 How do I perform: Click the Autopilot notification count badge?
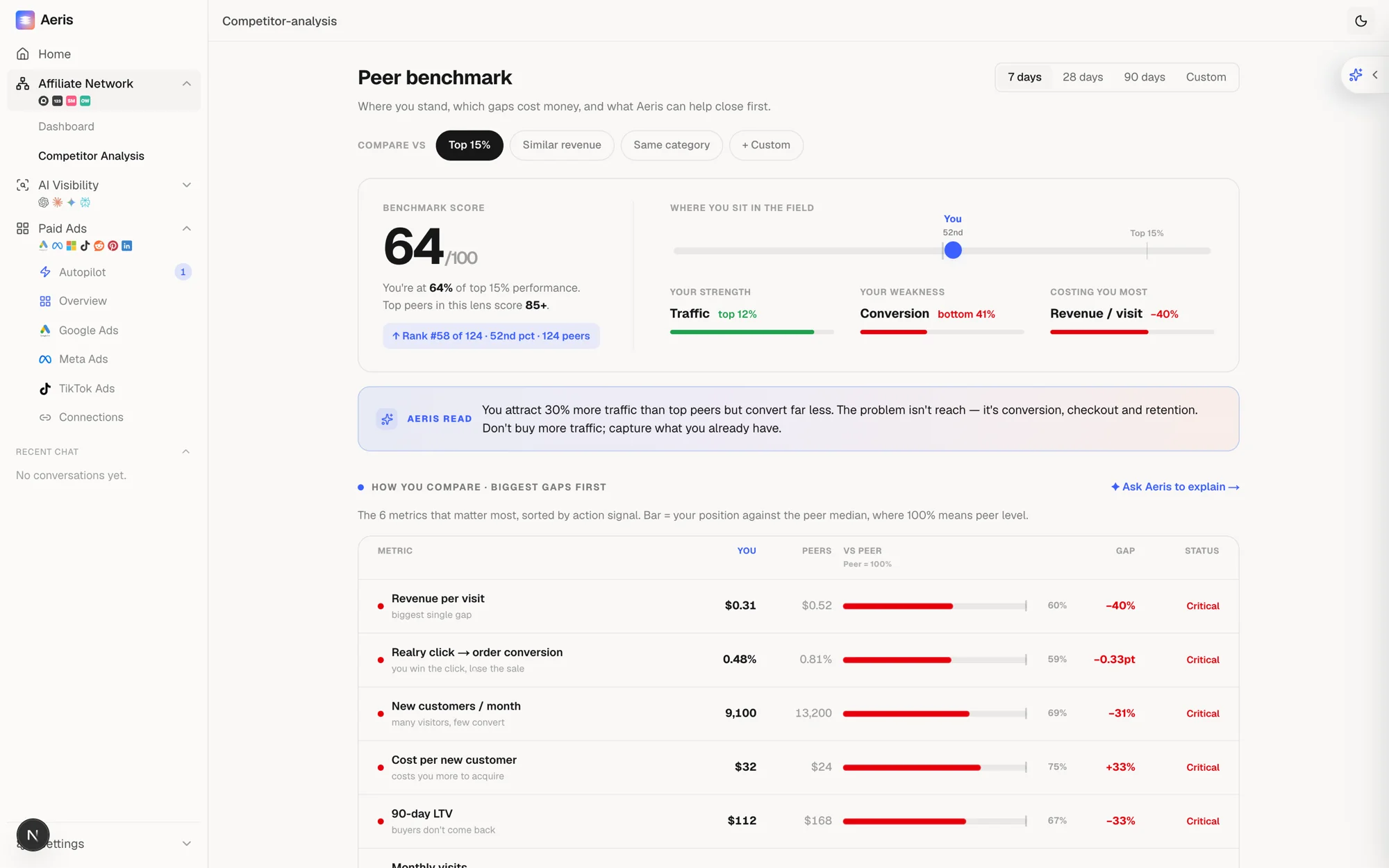point(183,272)
